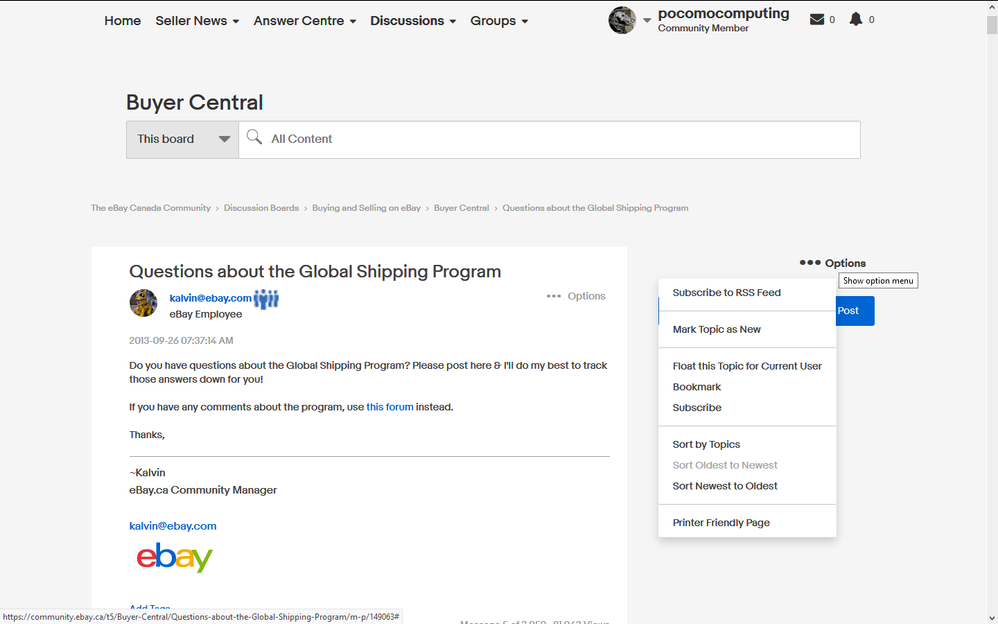The image size is (998, 624).
Task: Open Discussion Boards breadcrumb
Action: (x=261, y=208)
